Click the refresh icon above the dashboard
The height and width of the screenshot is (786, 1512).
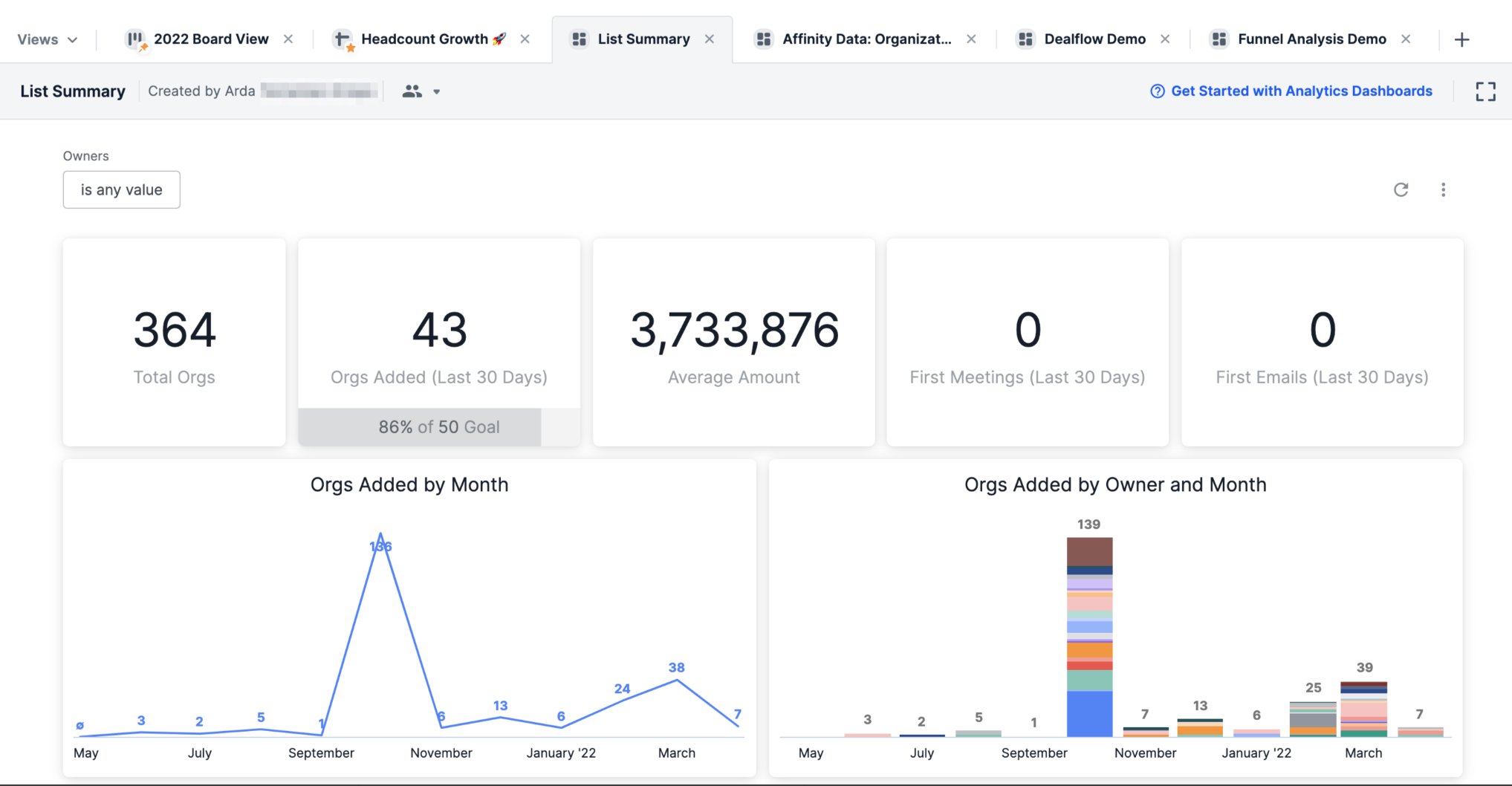pos(1401,189)
